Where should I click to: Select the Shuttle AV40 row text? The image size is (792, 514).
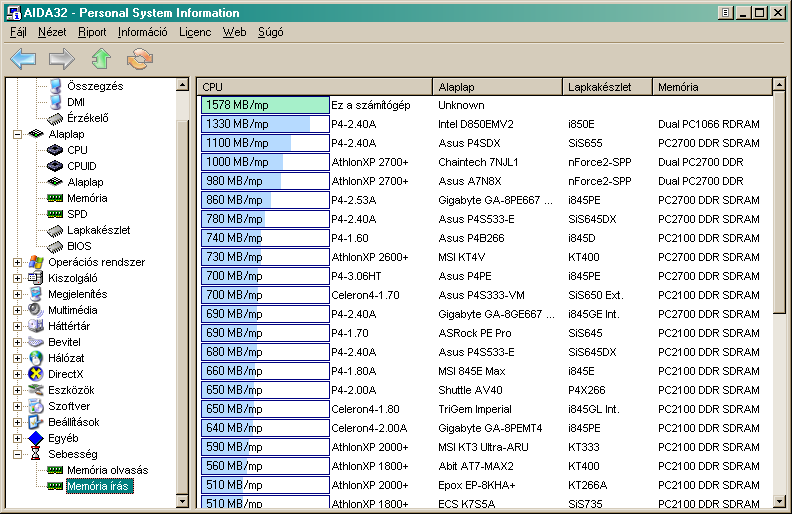click(470, 390)
